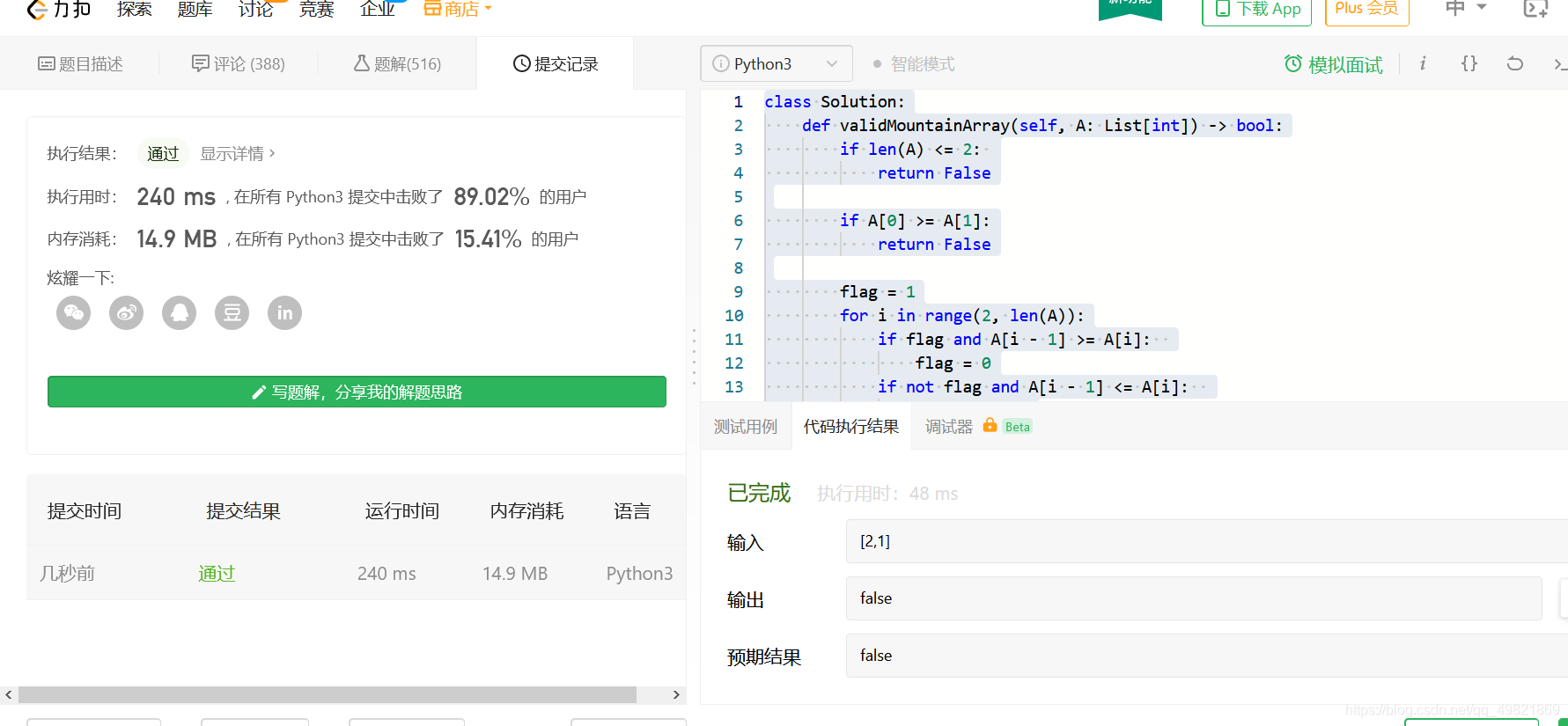Click the horizontal scrollbar left arrow
This screenshot has width=1568, height=726.
point(9,694)
